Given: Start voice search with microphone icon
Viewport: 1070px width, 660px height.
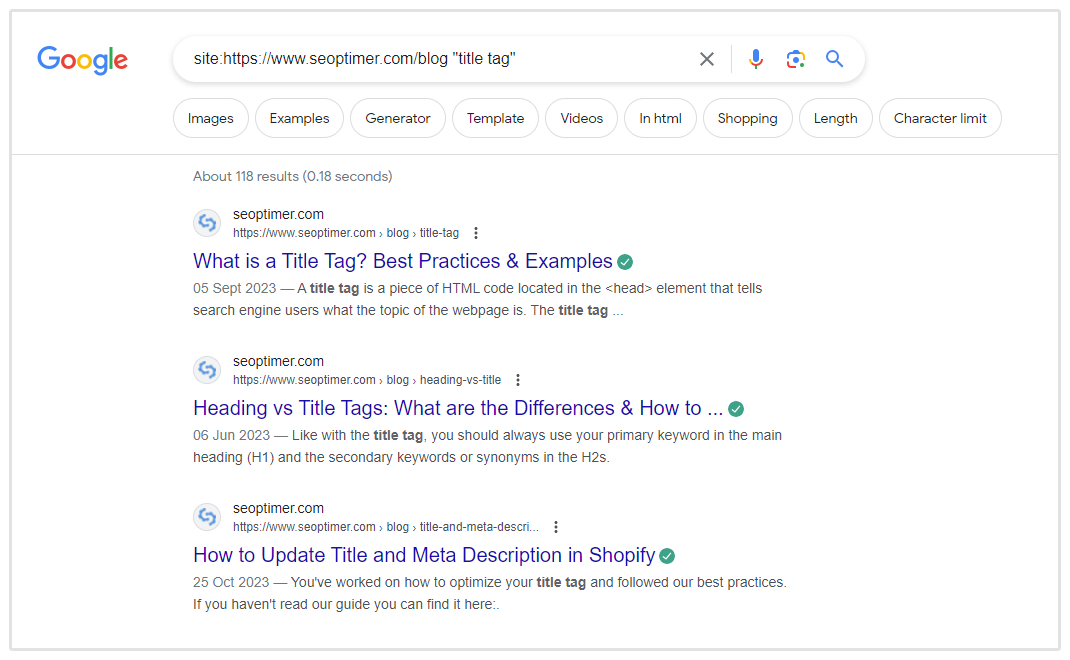Looking at the screenshot, I should [x=756, y=59].
